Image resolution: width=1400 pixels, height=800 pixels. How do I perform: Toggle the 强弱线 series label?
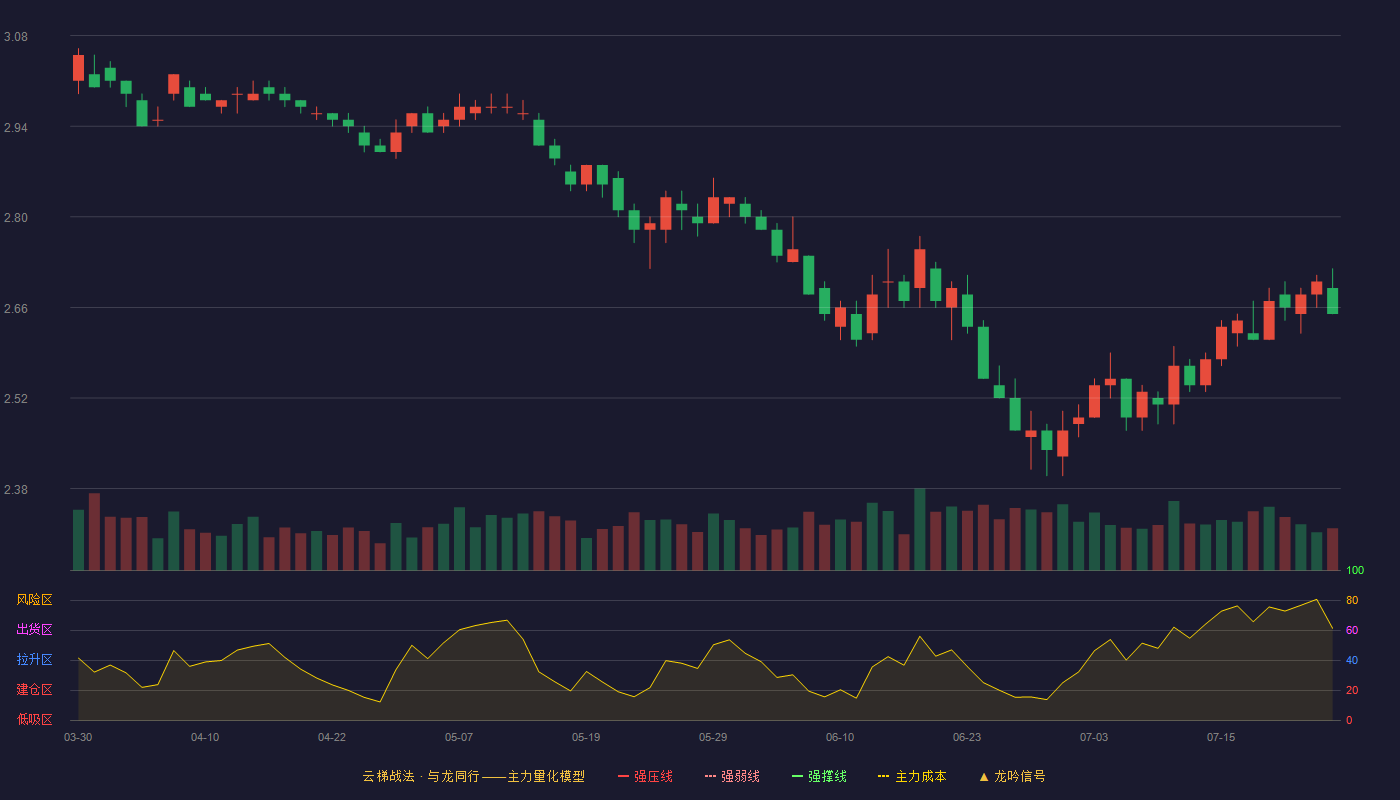click(740, 776)
